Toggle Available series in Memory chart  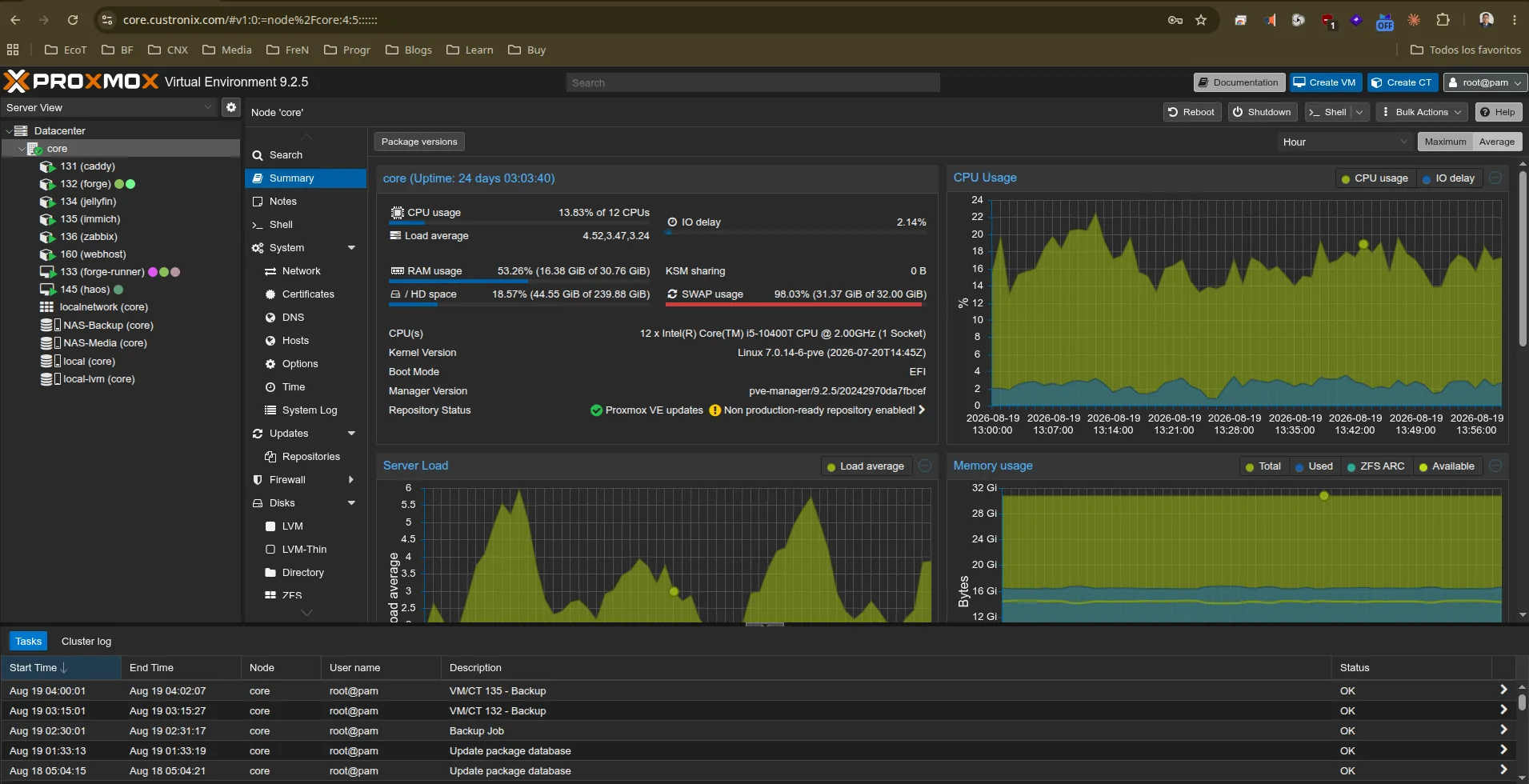tap(1447, 466)
